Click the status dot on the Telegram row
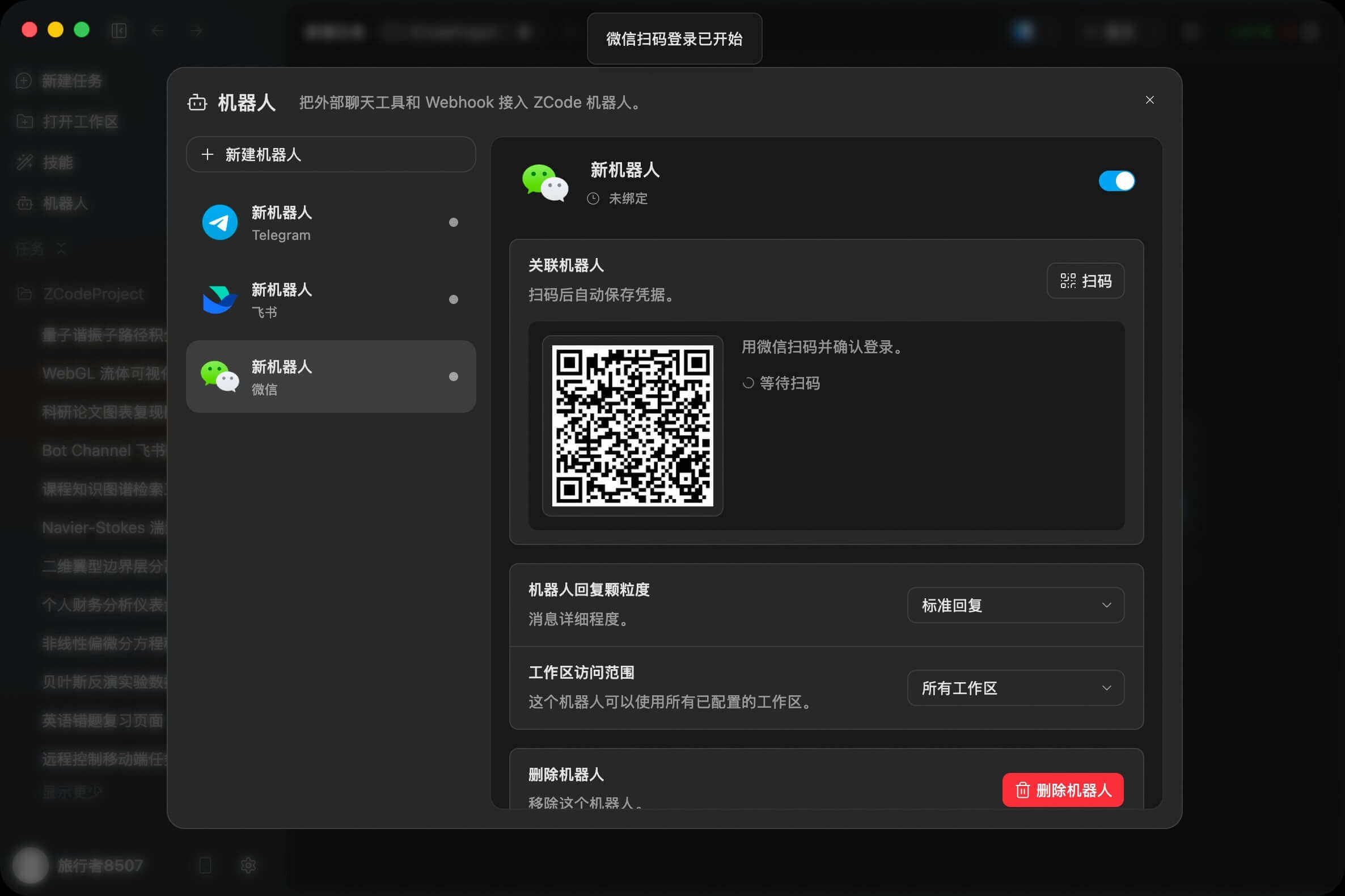This screenshot has height=896, width=1345. (454, 222)
